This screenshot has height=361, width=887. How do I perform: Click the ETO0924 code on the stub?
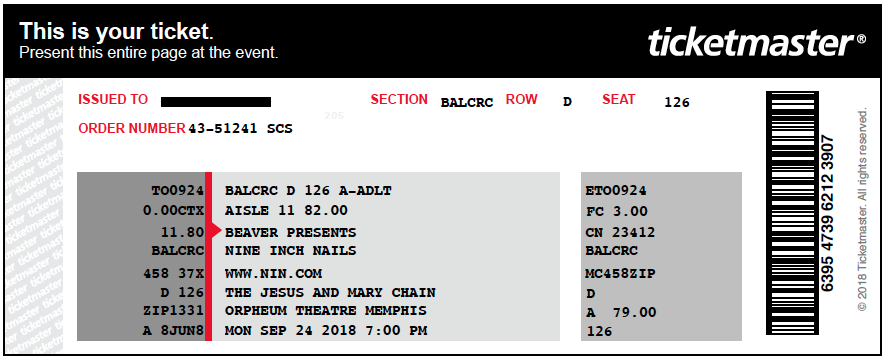pyautogui.click(x=615, y=191)
